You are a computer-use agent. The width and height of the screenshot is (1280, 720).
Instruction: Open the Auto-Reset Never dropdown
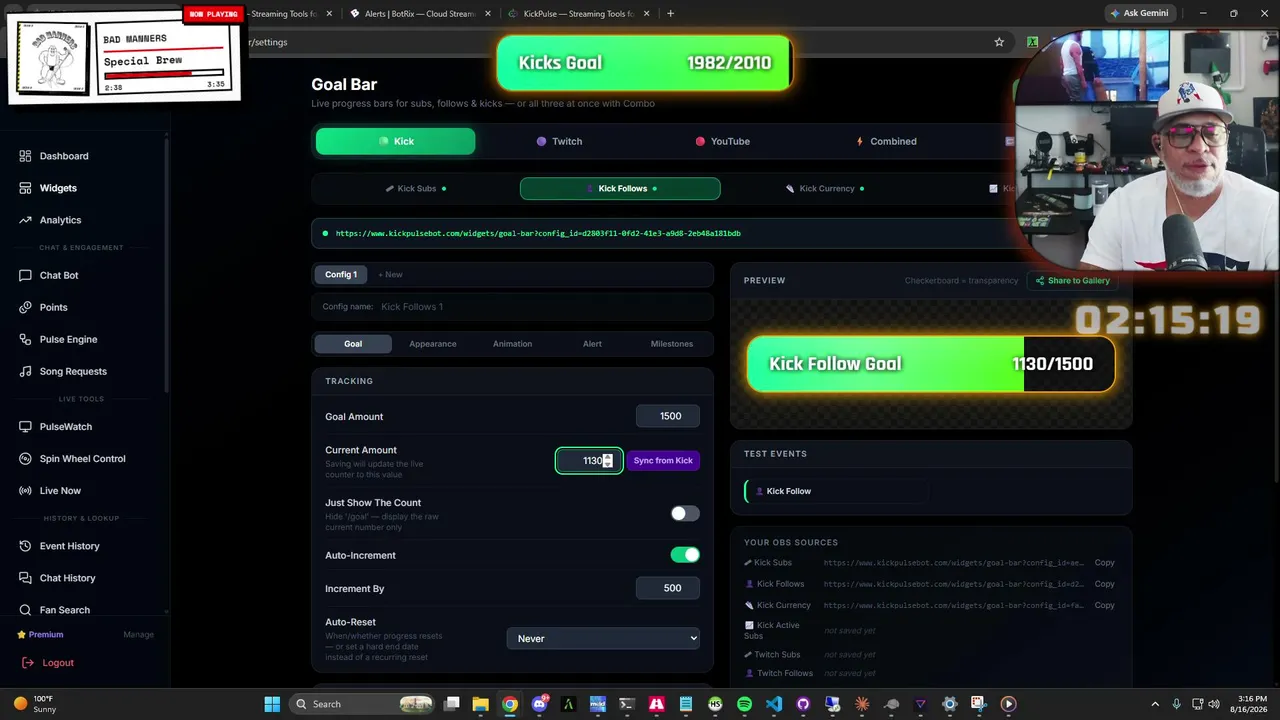pos(603,638)
